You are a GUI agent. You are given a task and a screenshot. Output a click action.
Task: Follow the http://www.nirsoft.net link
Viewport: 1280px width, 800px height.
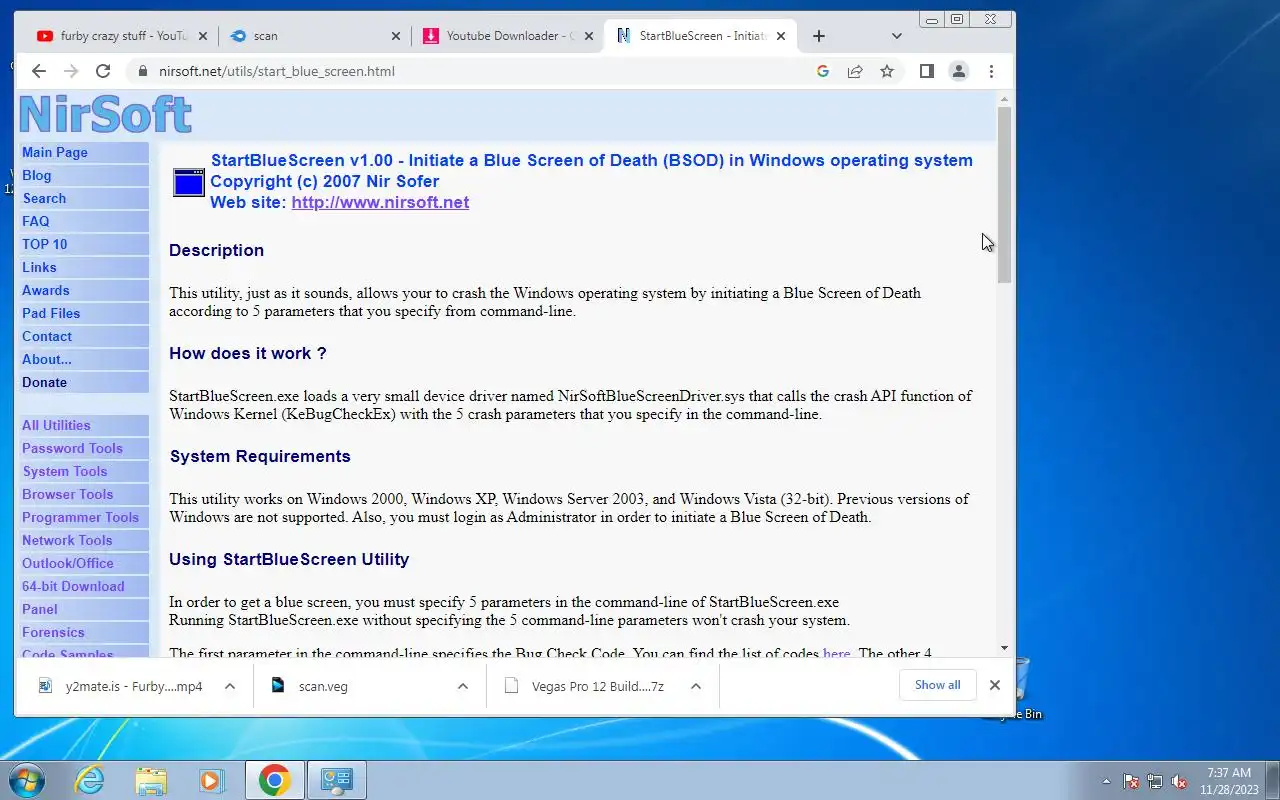coord(380,202)
